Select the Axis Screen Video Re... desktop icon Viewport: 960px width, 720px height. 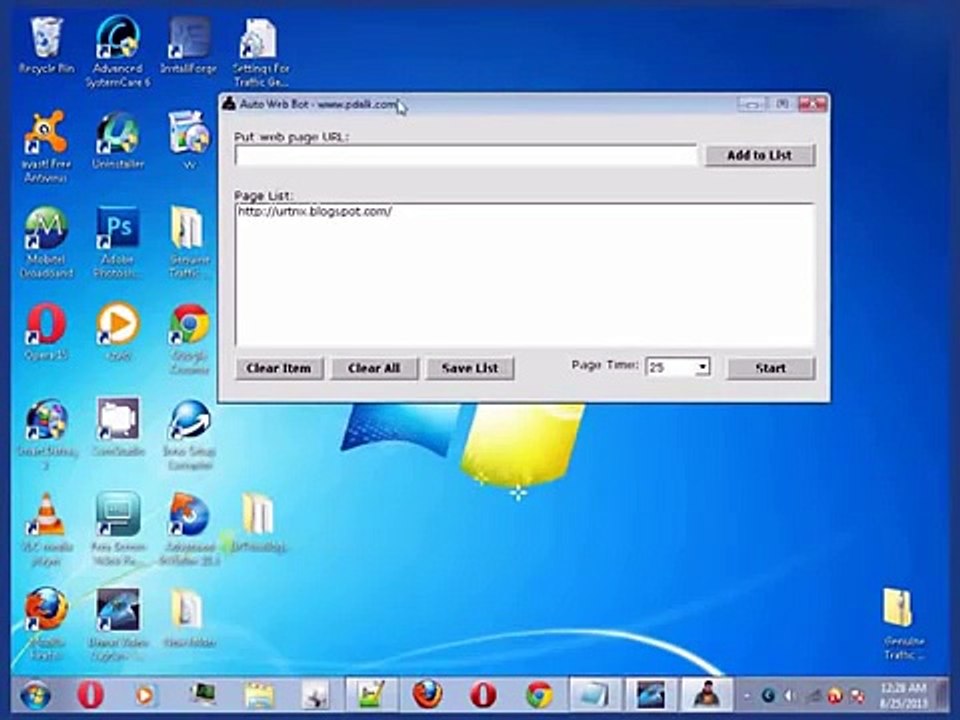[118, 530]
